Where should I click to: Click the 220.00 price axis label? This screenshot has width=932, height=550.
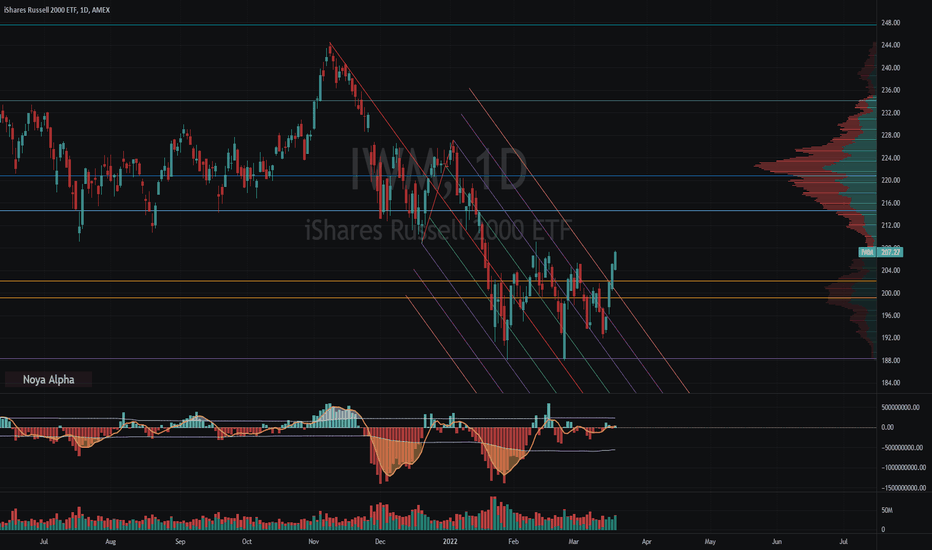pos(890,180)
